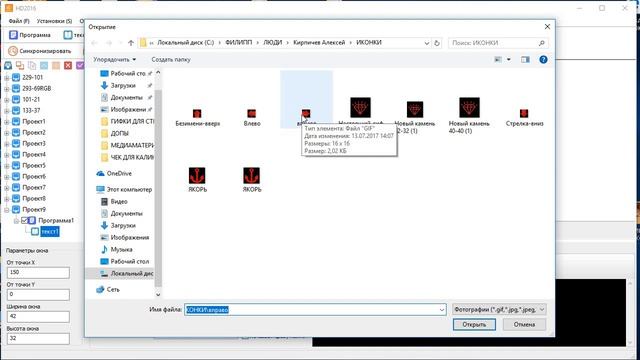This screenshot has width=640, height=360.
Task: Select the Стрелка-вниз GIF file
Action: (524, 118)
